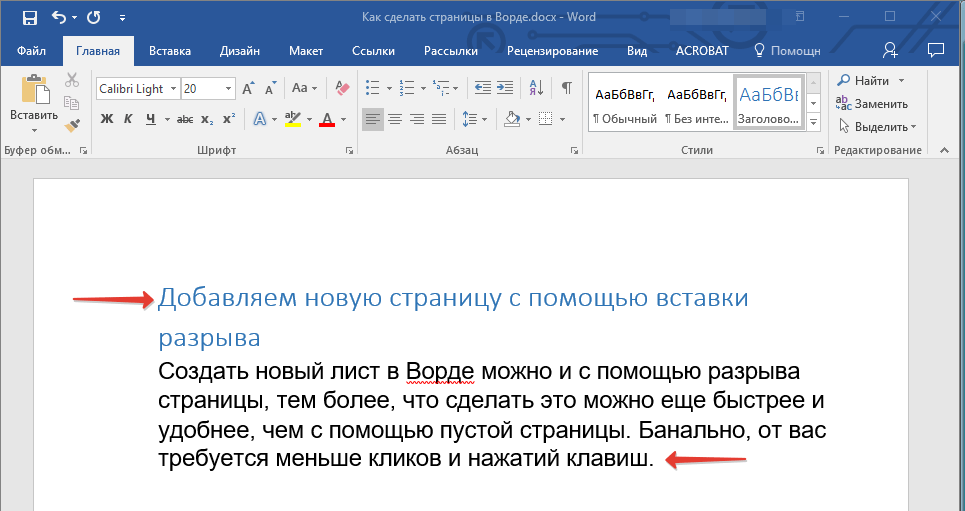
Task: Click the Sort icon in the paragraph group
Action: pos(535,88)
